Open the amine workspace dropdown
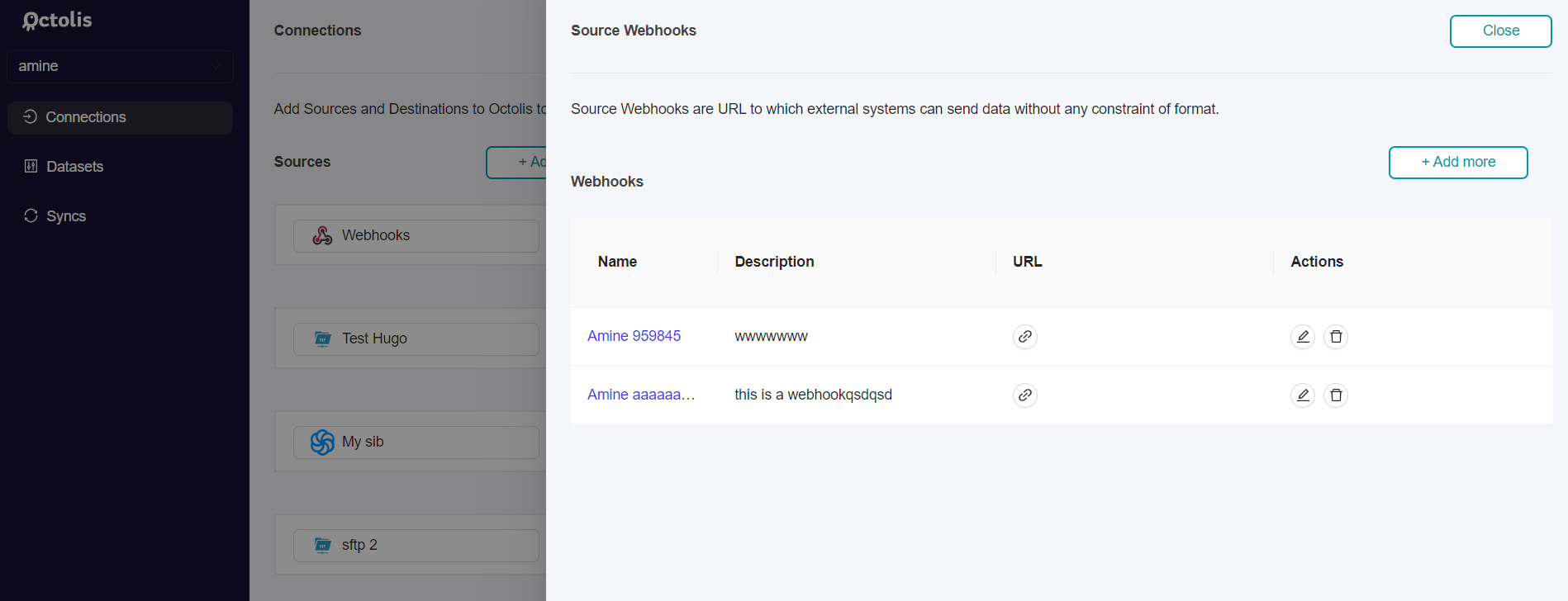1568x601 pixels. [120, 66]
